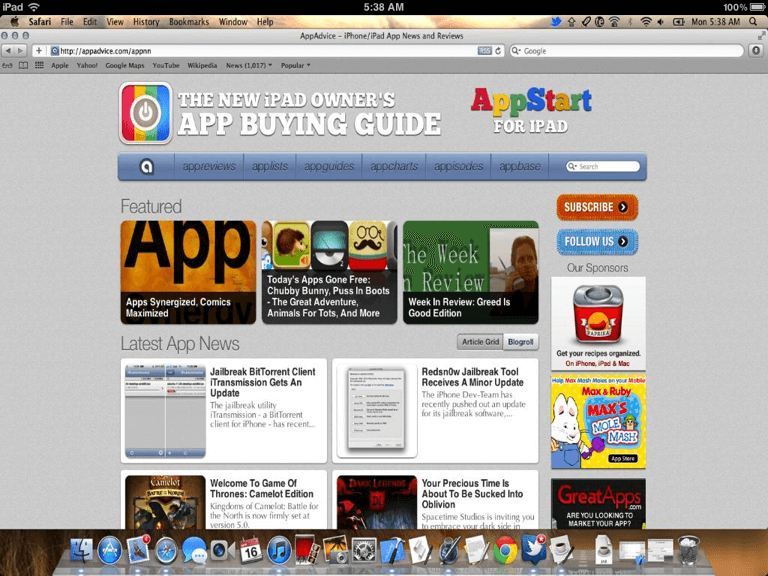
Task: Switch to Article Grid view
Action: (480, 342)
